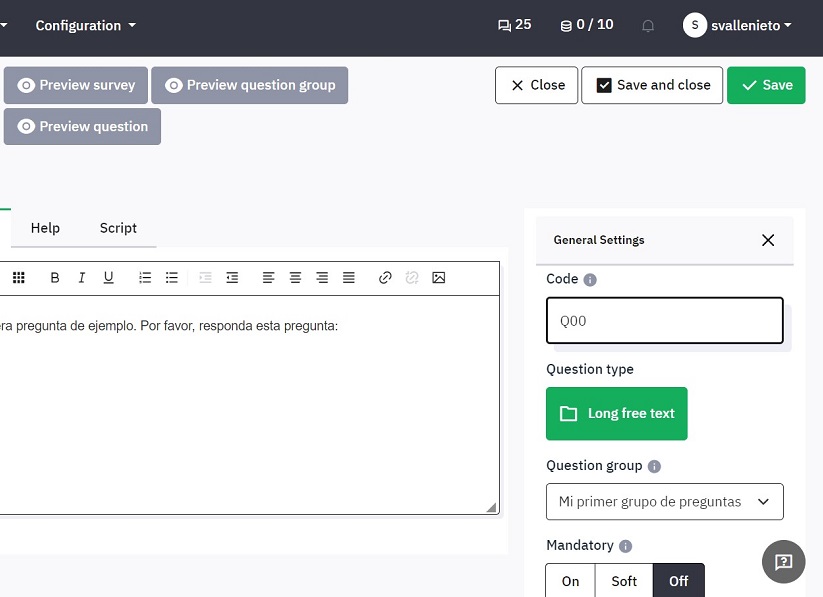823x597 pixels.
Task: Toggle bold formatting in the editor
Action: [x=55, y=278]
